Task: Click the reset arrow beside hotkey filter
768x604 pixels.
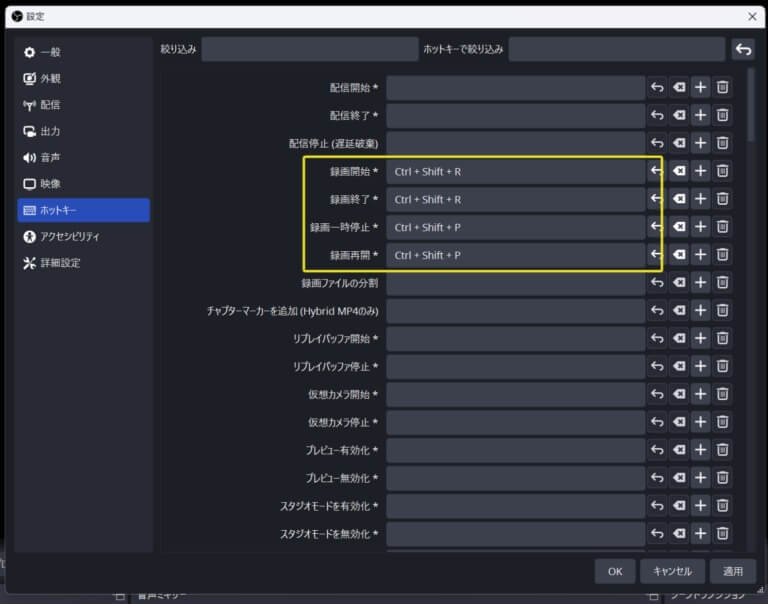Action: click(743, 49)
